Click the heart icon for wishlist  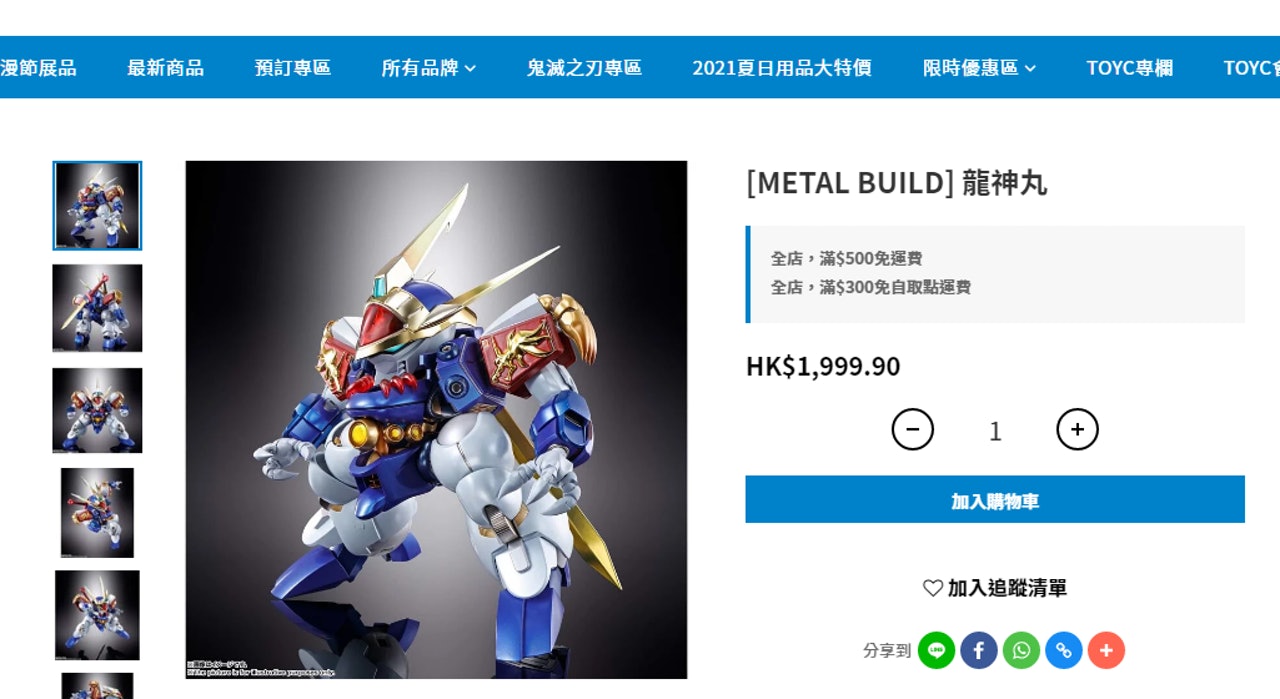[933, 588]
